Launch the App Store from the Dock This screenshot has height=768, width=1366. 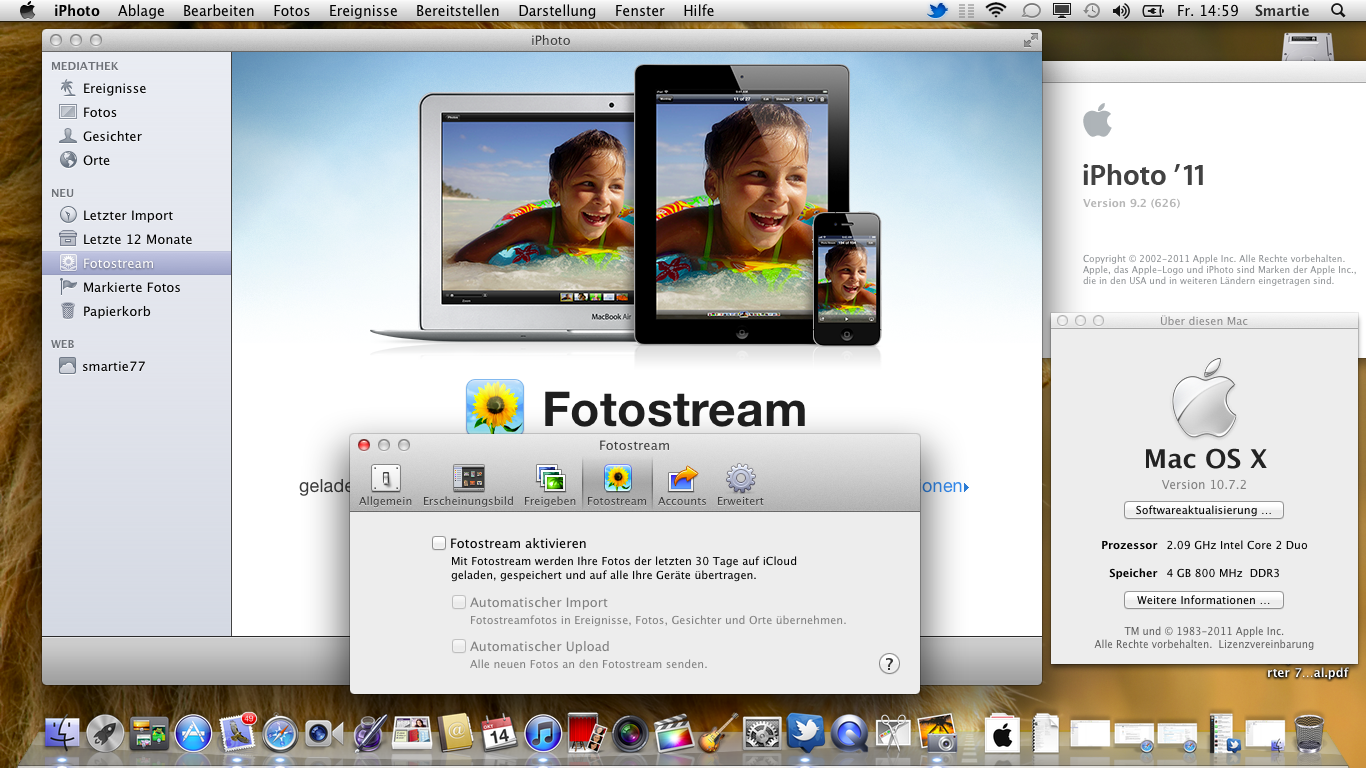[x=193, y=734]
